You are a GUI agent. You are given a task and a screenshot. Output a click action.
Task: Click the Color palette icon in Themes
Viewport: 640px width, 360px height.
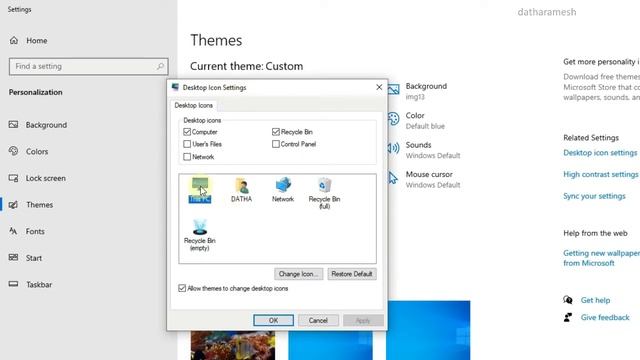click(x=393, y=119)
